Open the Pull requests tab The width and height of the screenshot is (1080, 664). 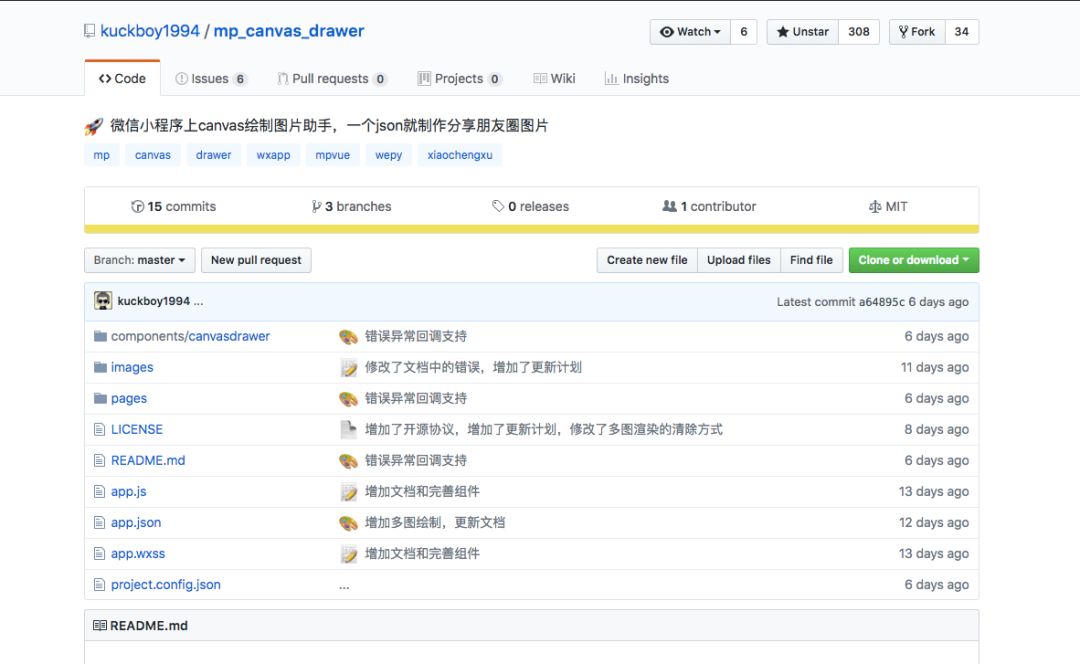click(332, 79)
